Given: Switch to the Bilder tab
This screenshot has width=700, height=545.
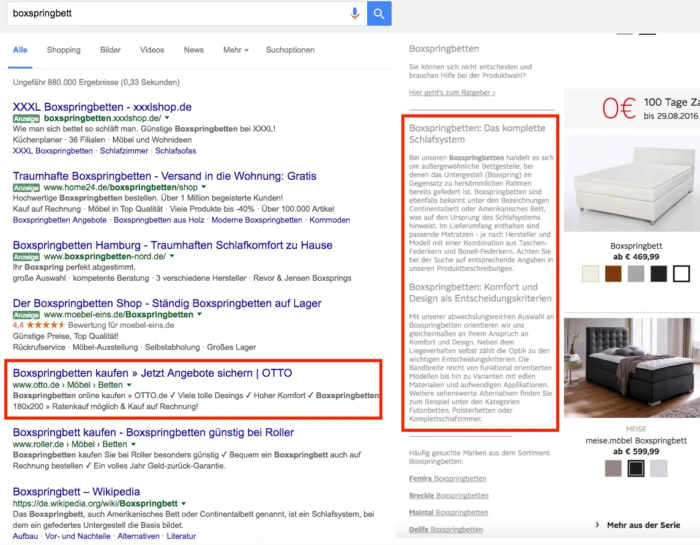Looking at the screenshot, I should point(110,50).
